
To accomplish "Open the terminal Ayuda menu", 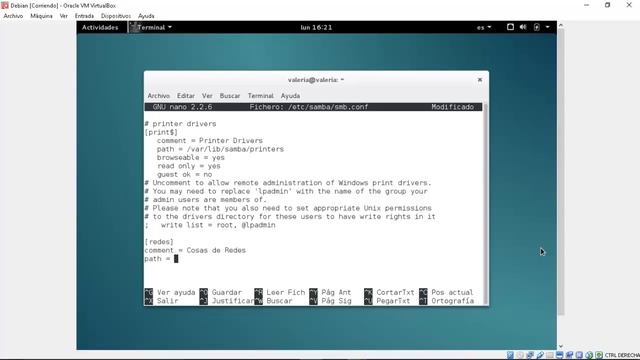I will 290,96.
